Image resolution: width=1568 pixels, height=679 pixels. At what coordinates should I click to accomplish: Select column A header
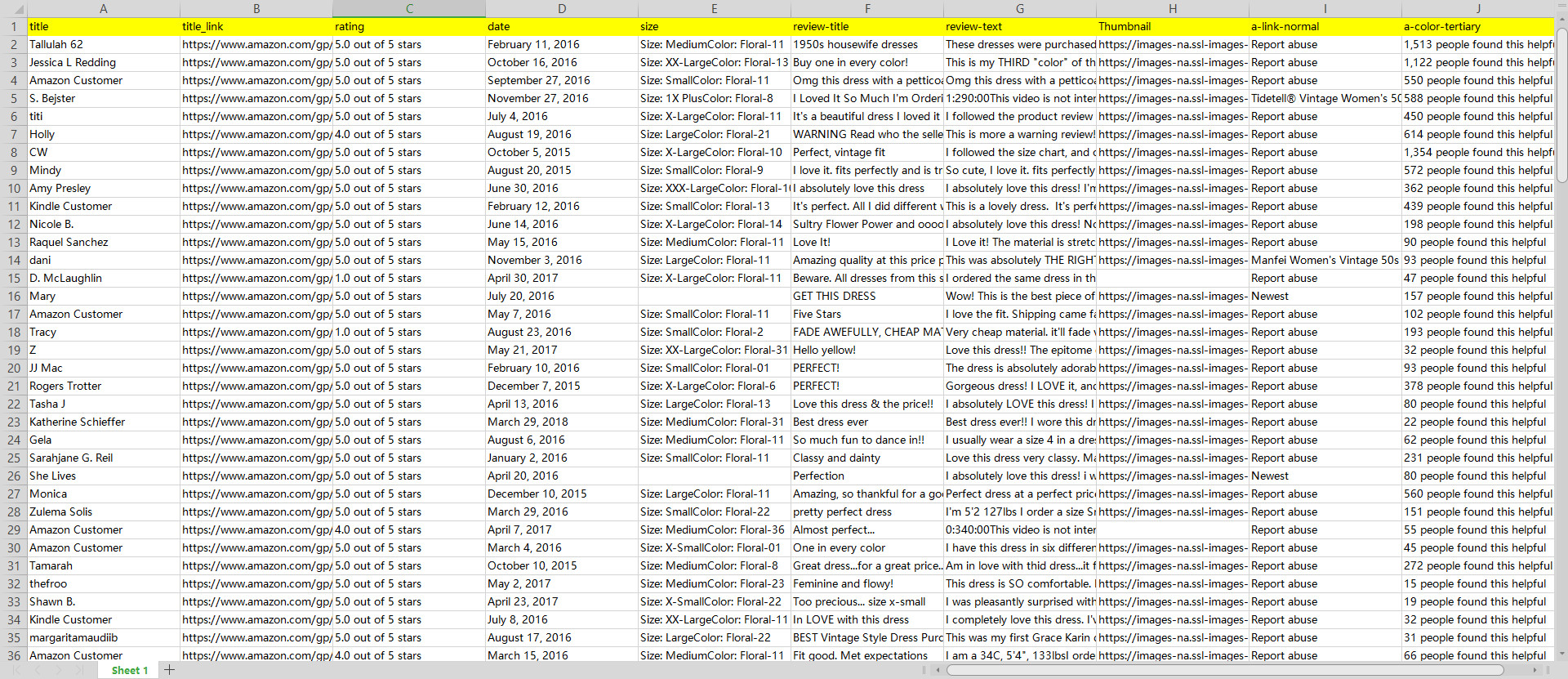click(104, 8)
